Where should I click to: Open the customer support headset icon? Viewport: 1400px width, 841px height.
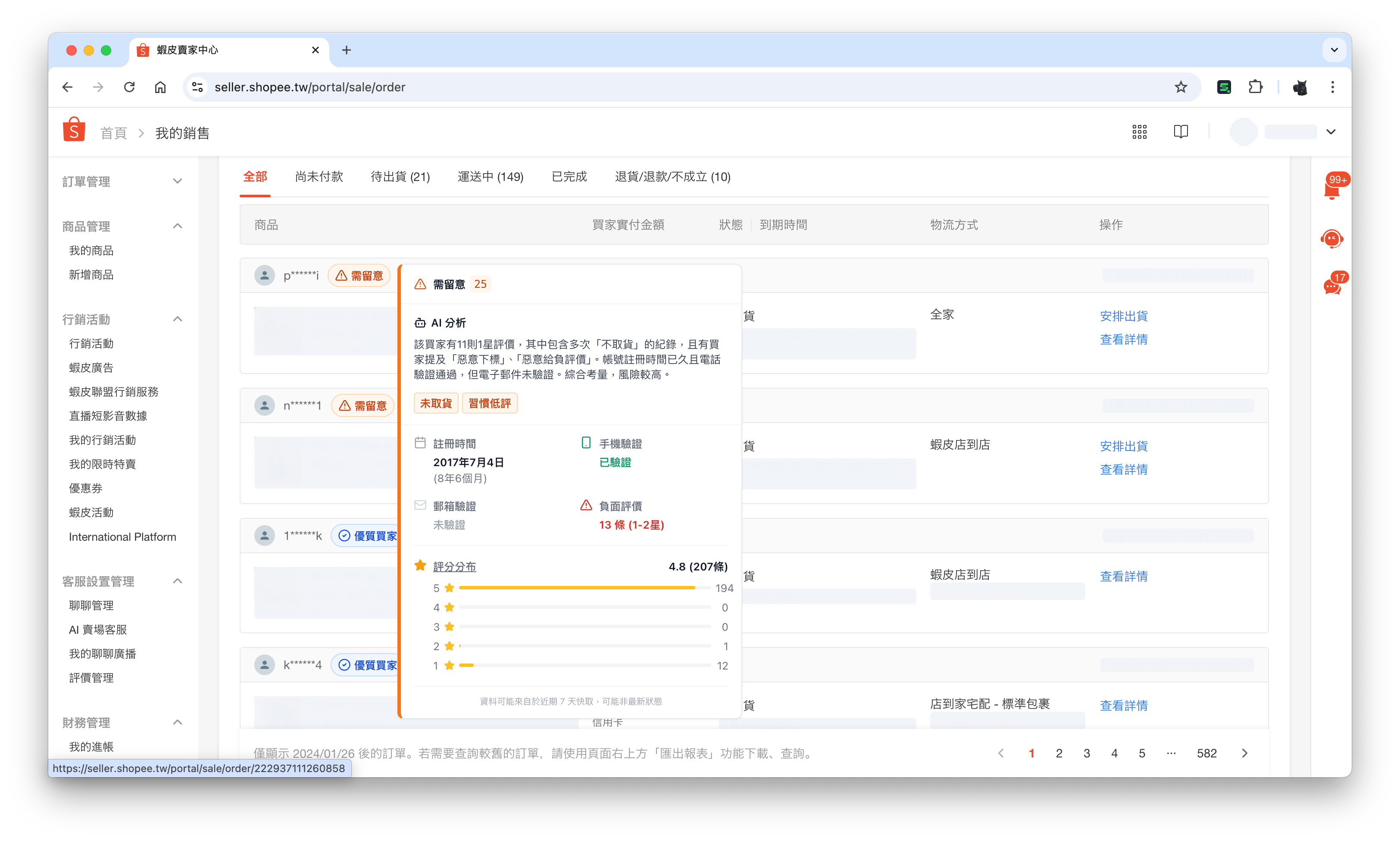click(x=1332, y=239)
